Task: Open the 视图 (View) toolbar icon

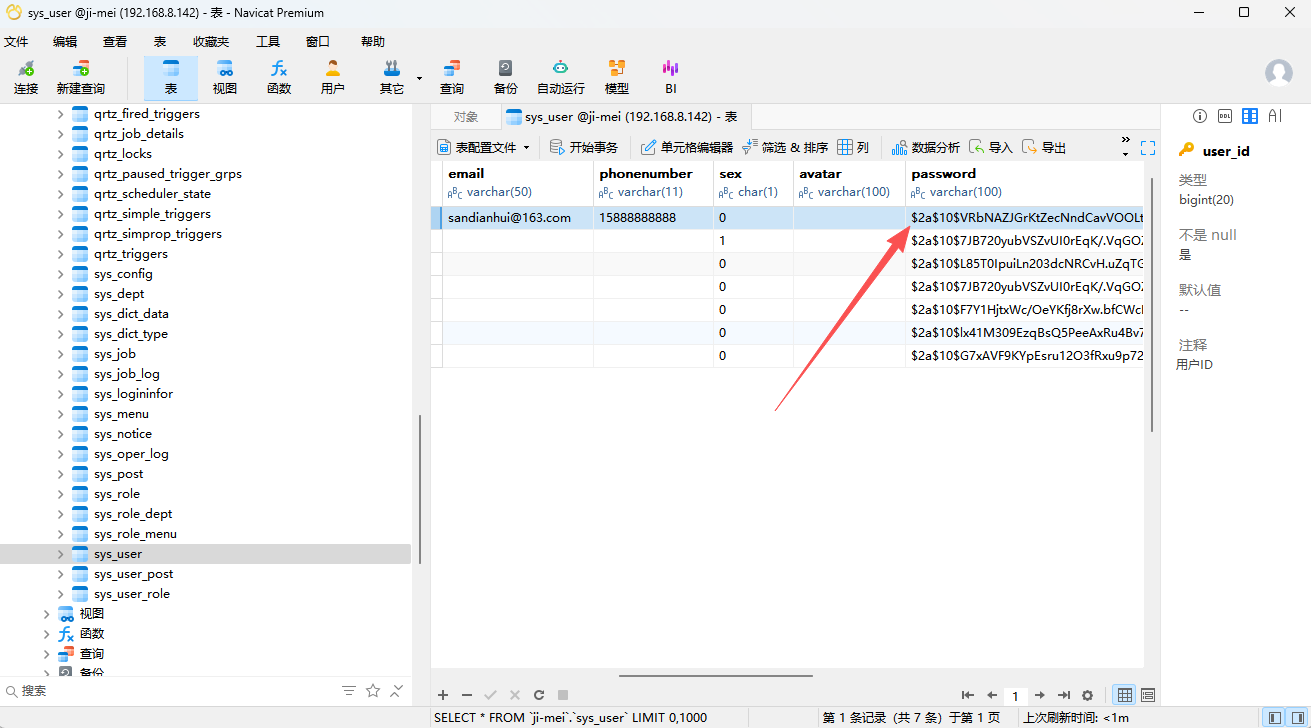Action: pos(225,78)
